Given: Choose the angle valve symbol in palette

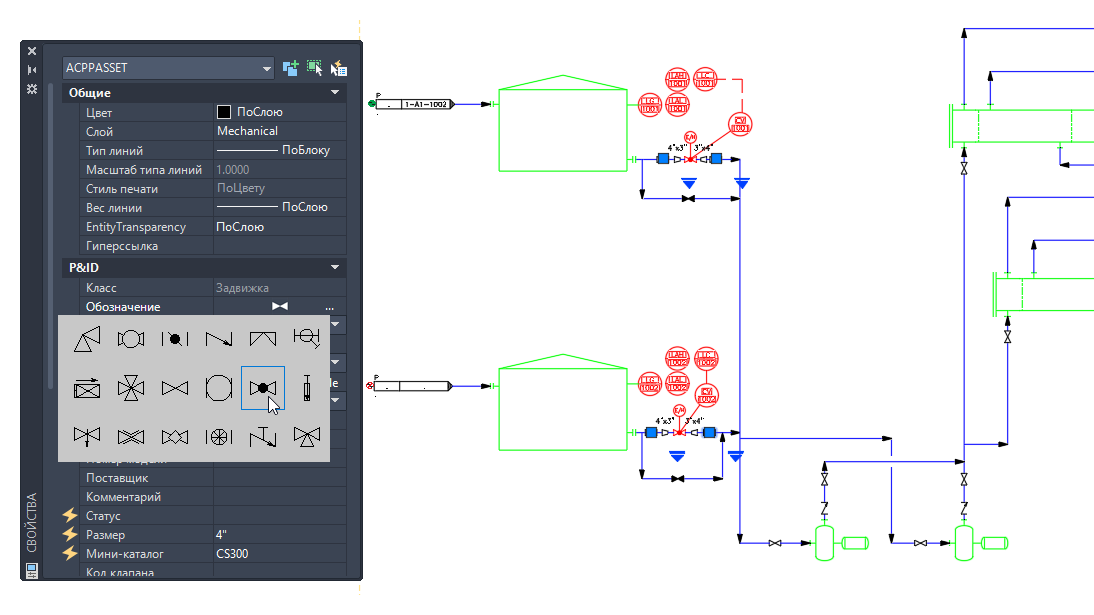Looking at the screenshot, I should coord(87,339).
